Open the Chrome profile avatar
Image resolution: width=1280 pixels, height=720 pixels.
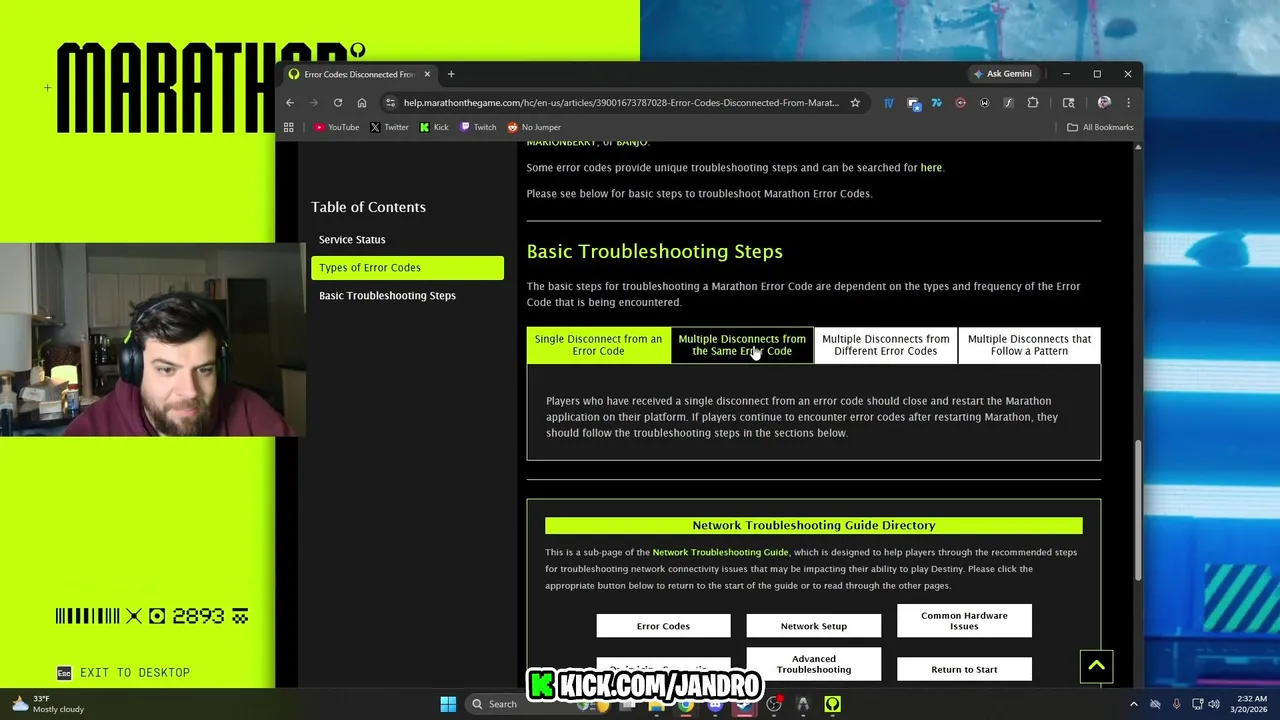1104,102
